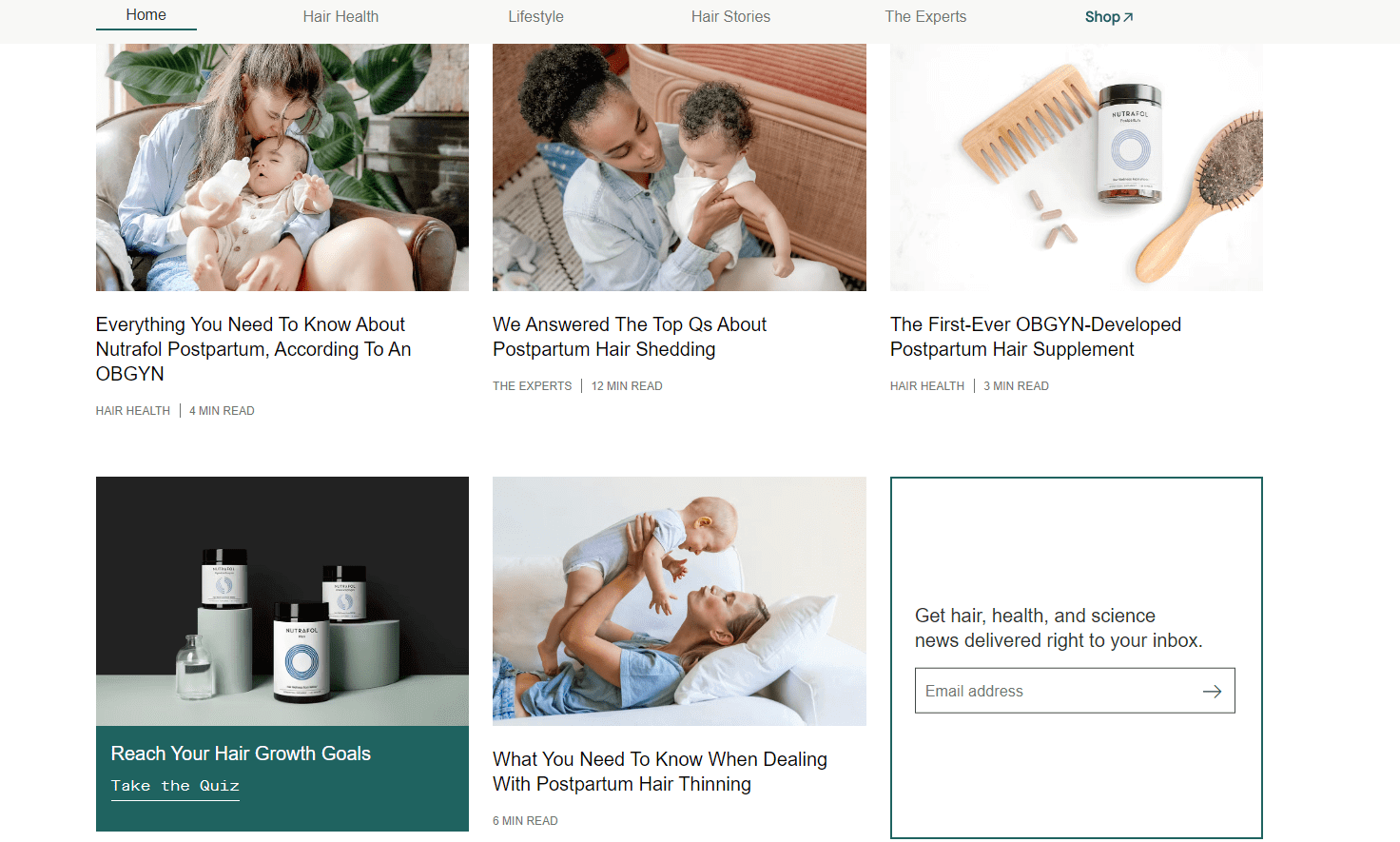Open the Hair Health tab

tap(340, 17)
